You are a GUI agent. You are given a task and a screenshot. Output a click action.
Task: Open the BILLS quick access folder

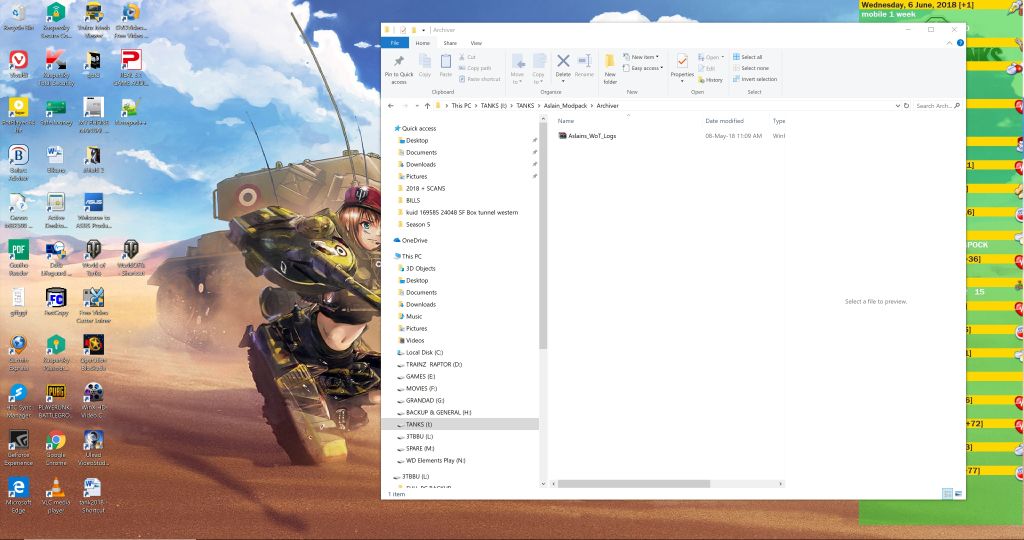click(413, 200)
